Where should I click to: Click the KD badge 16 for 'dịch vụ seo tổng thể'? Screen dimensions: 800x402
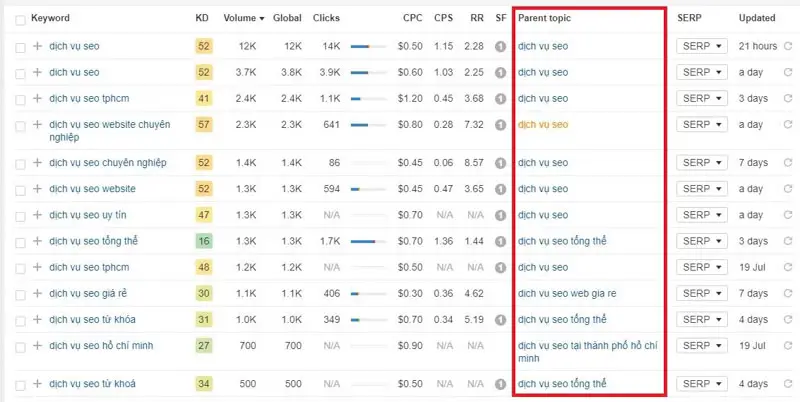coord(204,241)
